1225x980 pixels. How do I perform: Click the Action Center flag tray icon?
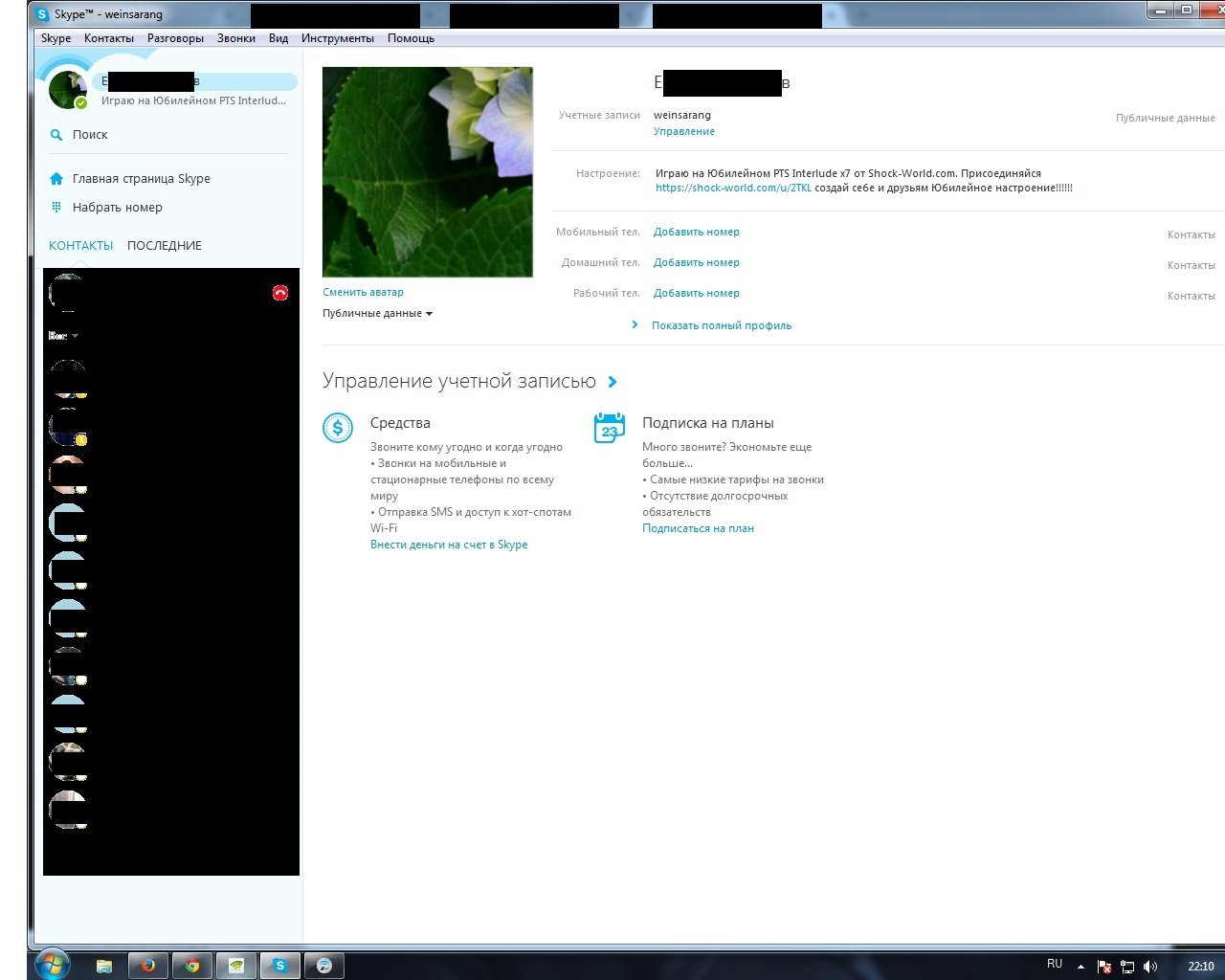1104,967
